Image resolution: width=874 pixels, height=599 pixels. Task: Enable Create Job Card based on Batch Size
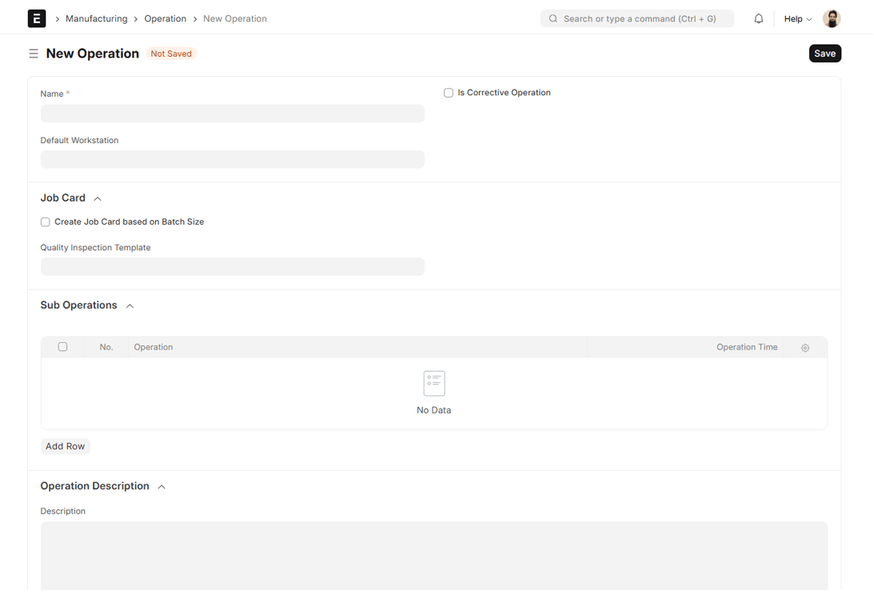pos(45,222)
